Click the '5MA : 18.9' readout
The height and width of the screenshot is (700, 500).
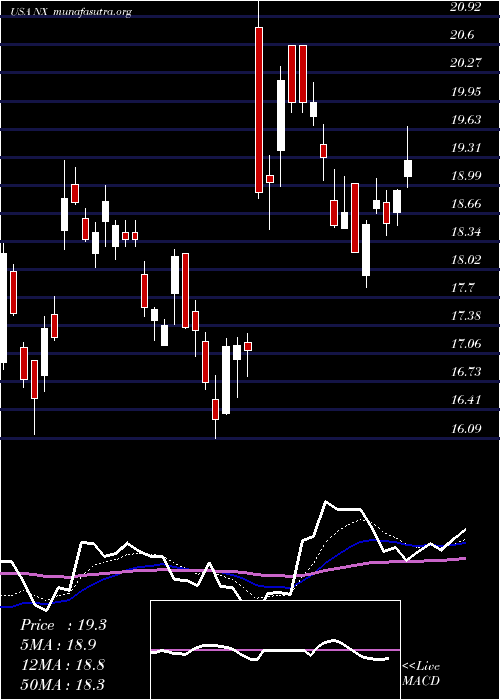[58, 645]
